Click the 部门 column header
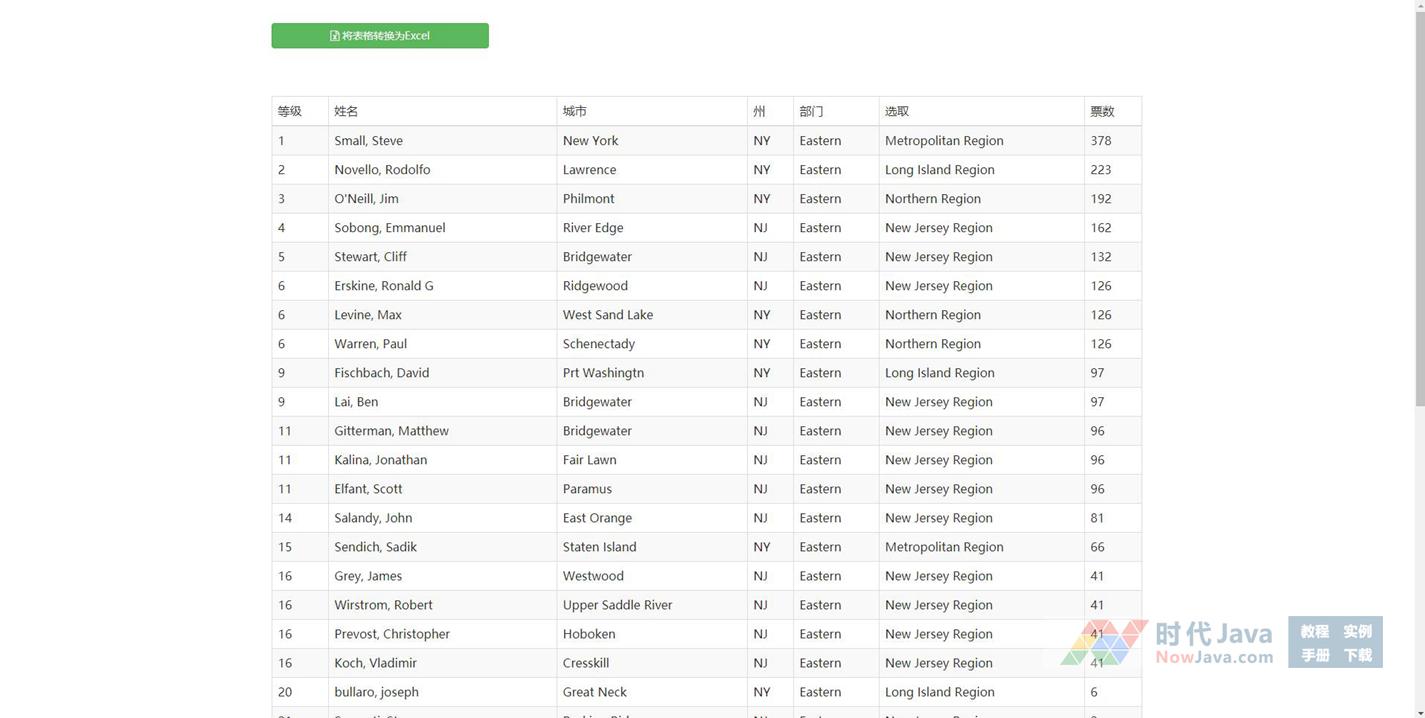This screenshot has height=718, width=1425. click(836, 111)
